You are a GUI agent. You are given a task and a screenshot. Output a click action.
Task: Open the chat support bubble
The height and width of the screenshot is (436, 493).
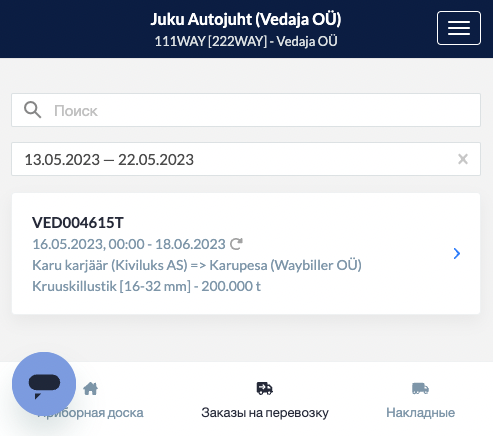click(44, 384)
